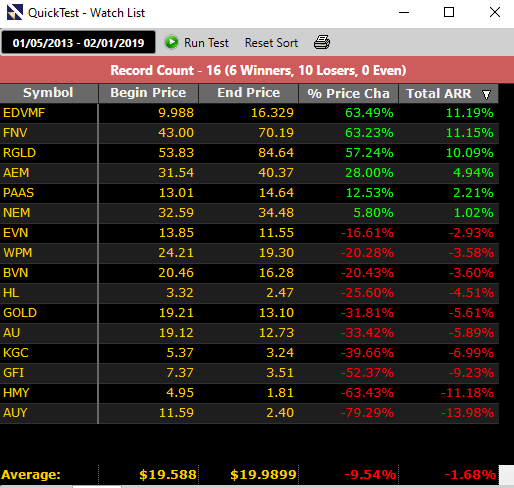Click the 4.94% Total ARR cell

pyautogui.click(x=473, y=173)
